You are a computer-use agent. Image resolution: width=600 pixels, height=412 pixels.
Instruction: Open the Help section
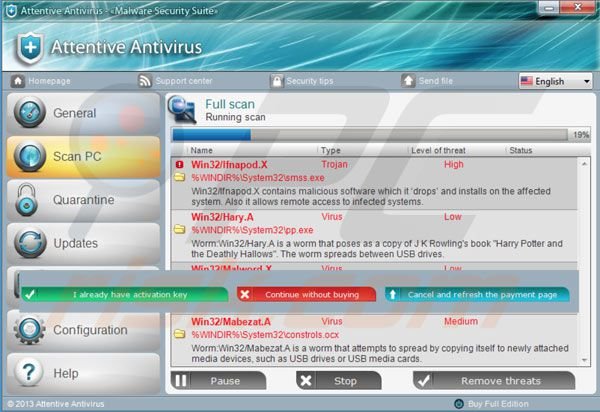83,373
